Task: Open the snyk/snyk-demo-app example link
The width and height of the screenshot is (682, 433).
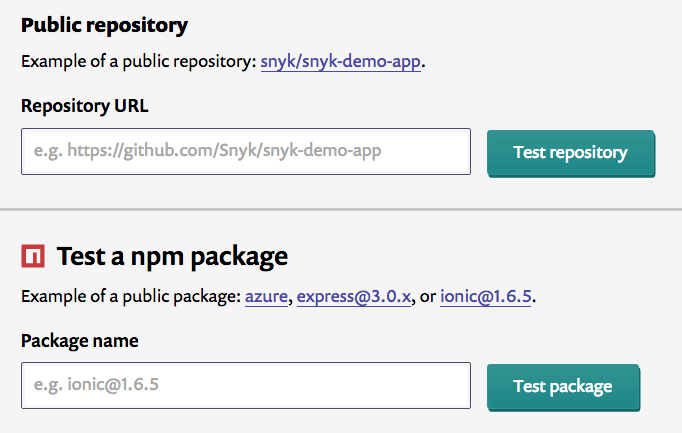Action: pyautogui.click(x=342, y=62)
